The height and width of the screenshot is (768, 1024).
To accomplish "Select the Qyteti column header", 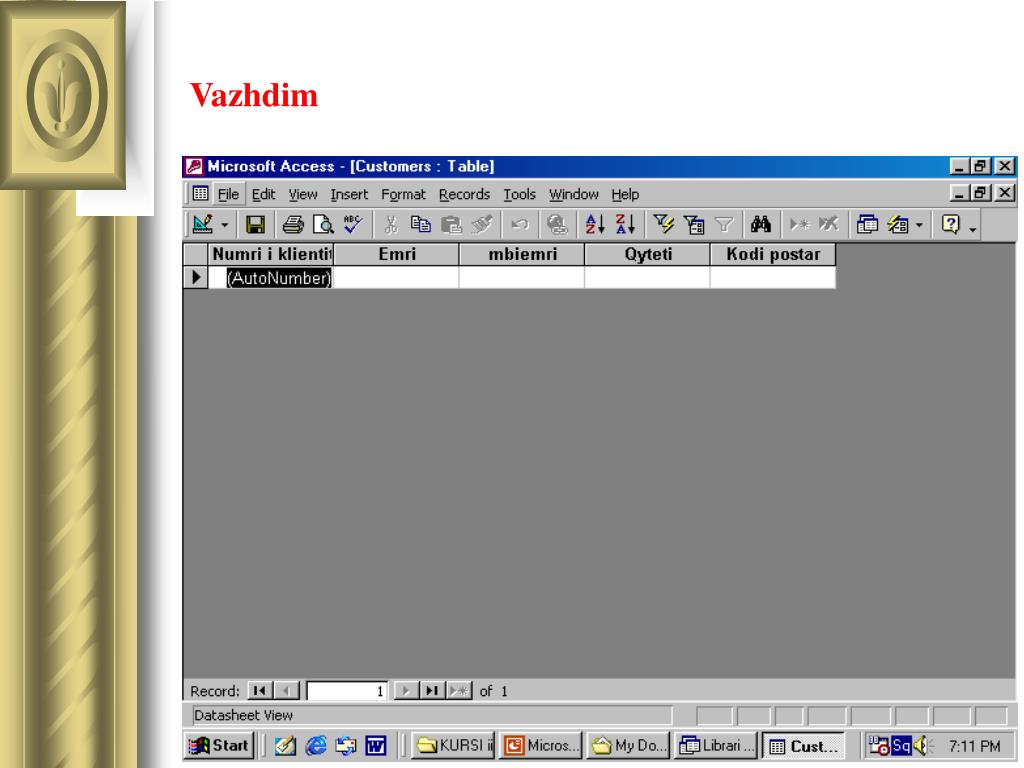I will 647,254.
